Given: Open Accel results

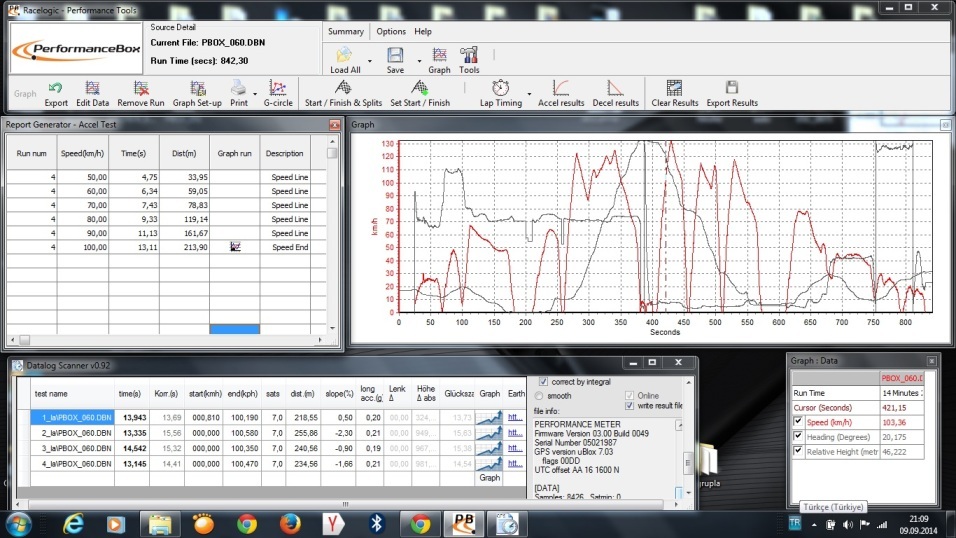Looking at the screenshot, I should (x=561, y=89).
